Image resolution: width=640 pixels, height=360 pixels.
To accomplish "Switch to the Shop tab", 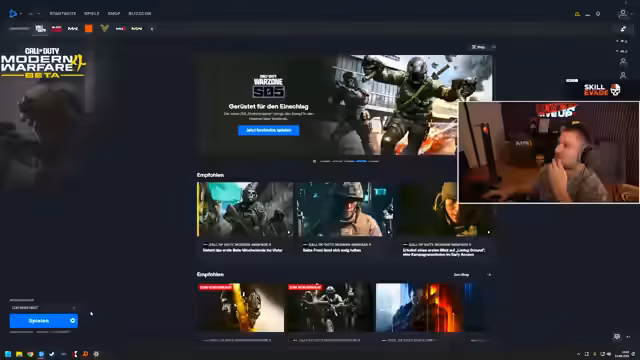I will click(x=114, y=13).
